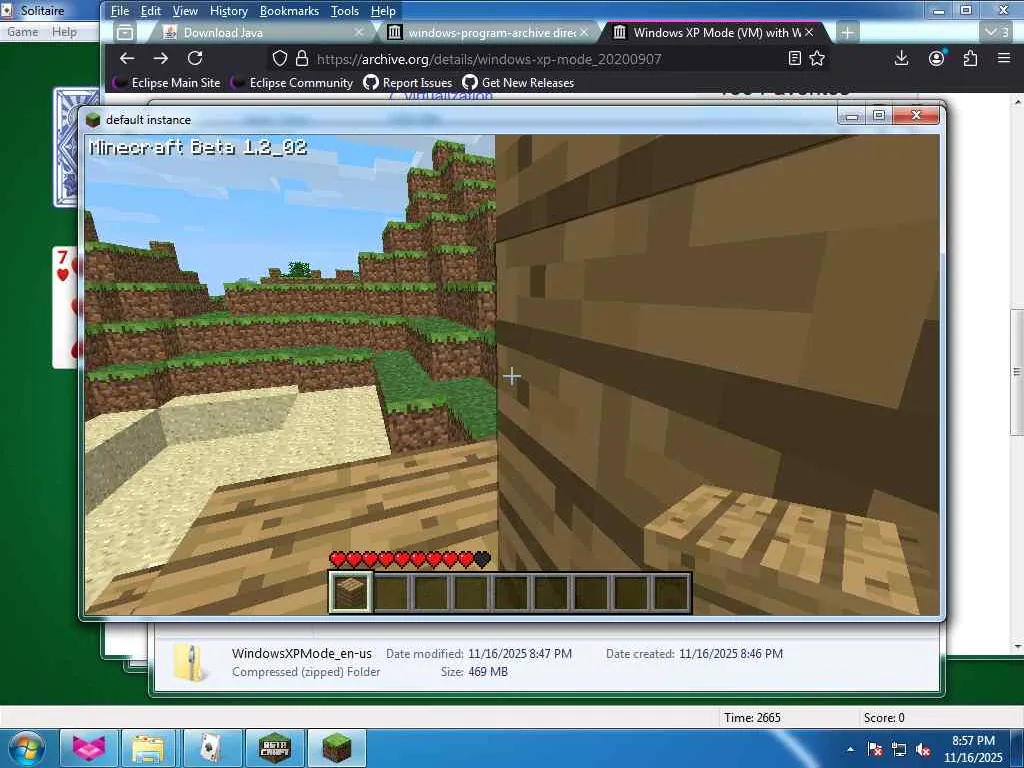Go back using Firefox back arrow

[127, 58]
